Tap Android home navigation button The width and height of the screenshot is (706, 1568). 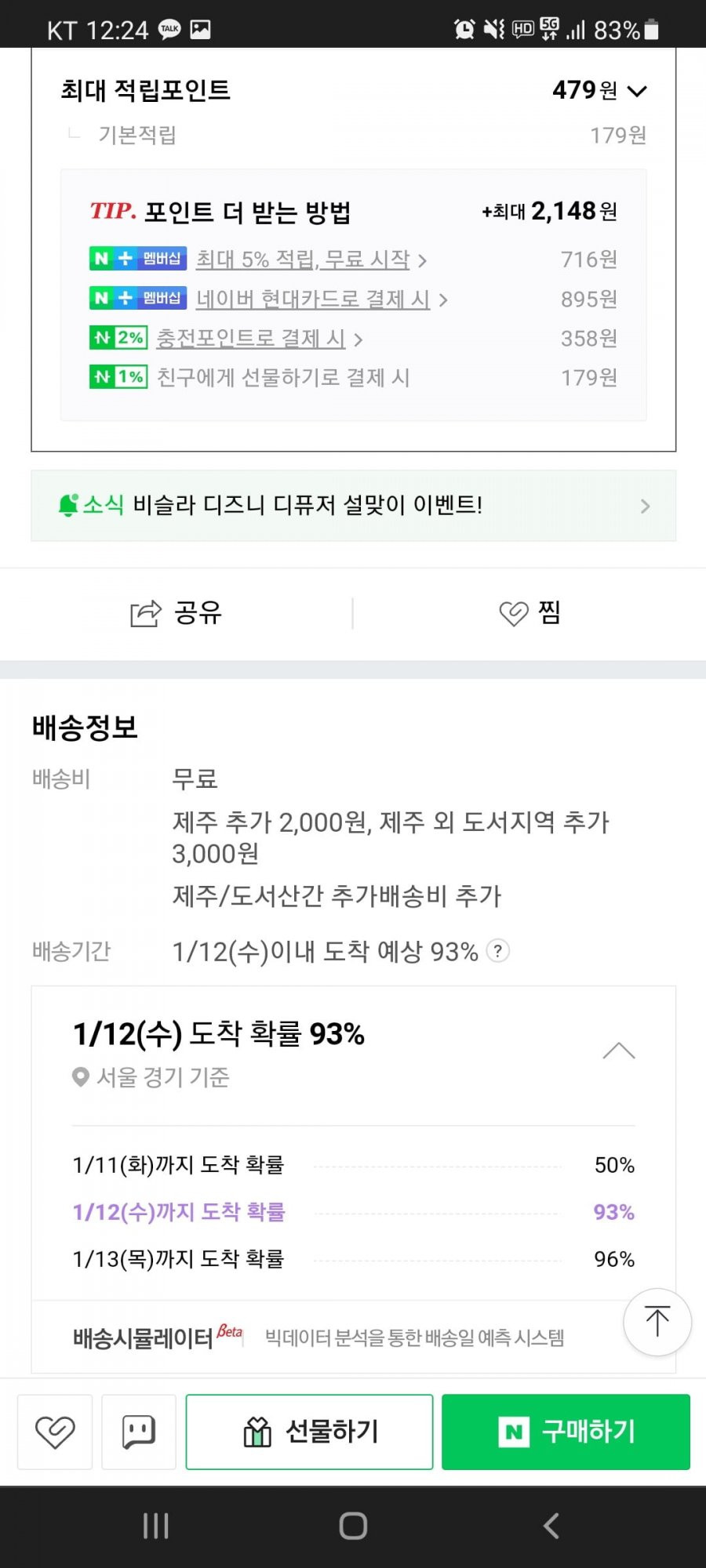(353, 1526)
